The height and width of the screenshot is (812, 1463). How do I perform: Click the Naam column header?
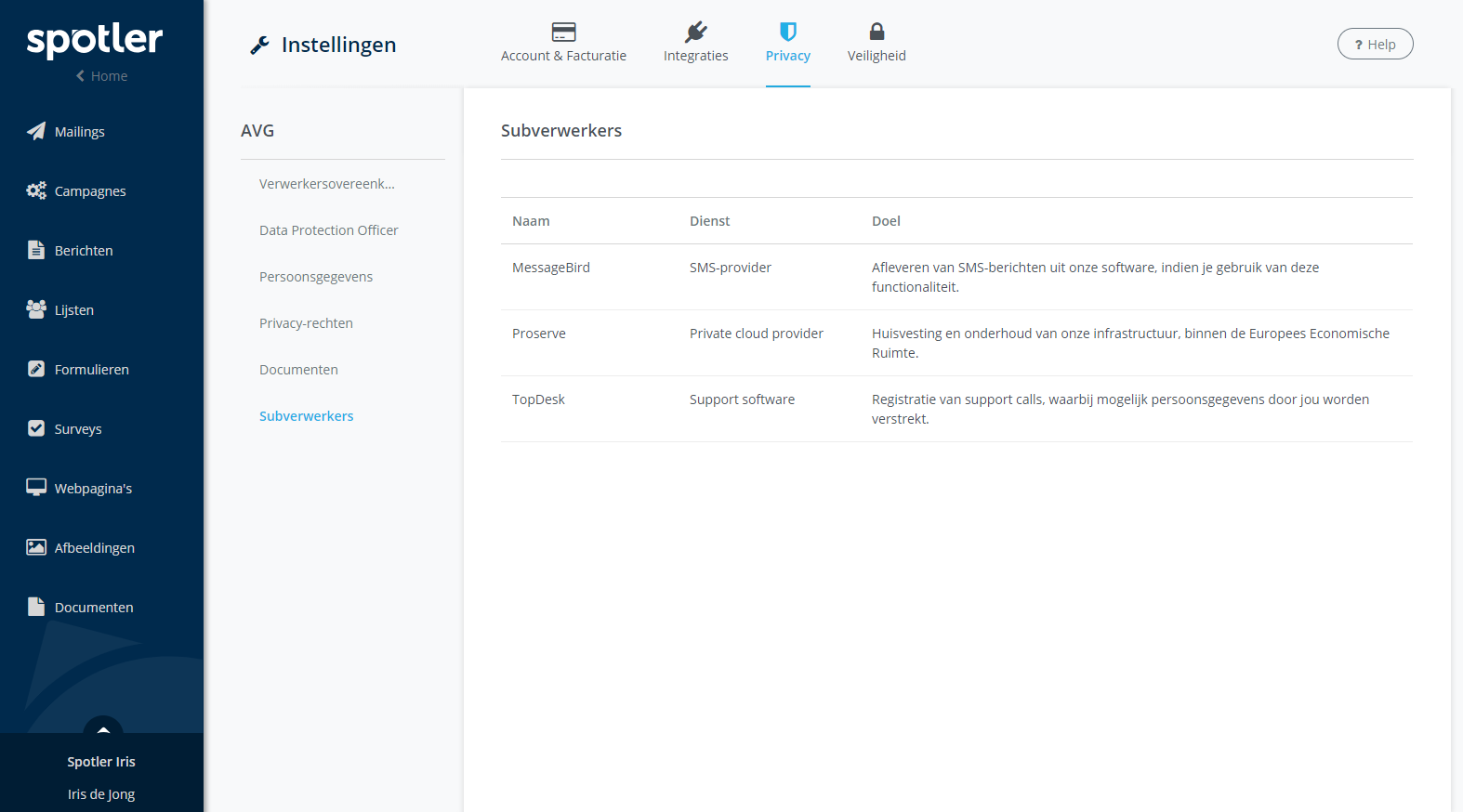click(531, 221)
